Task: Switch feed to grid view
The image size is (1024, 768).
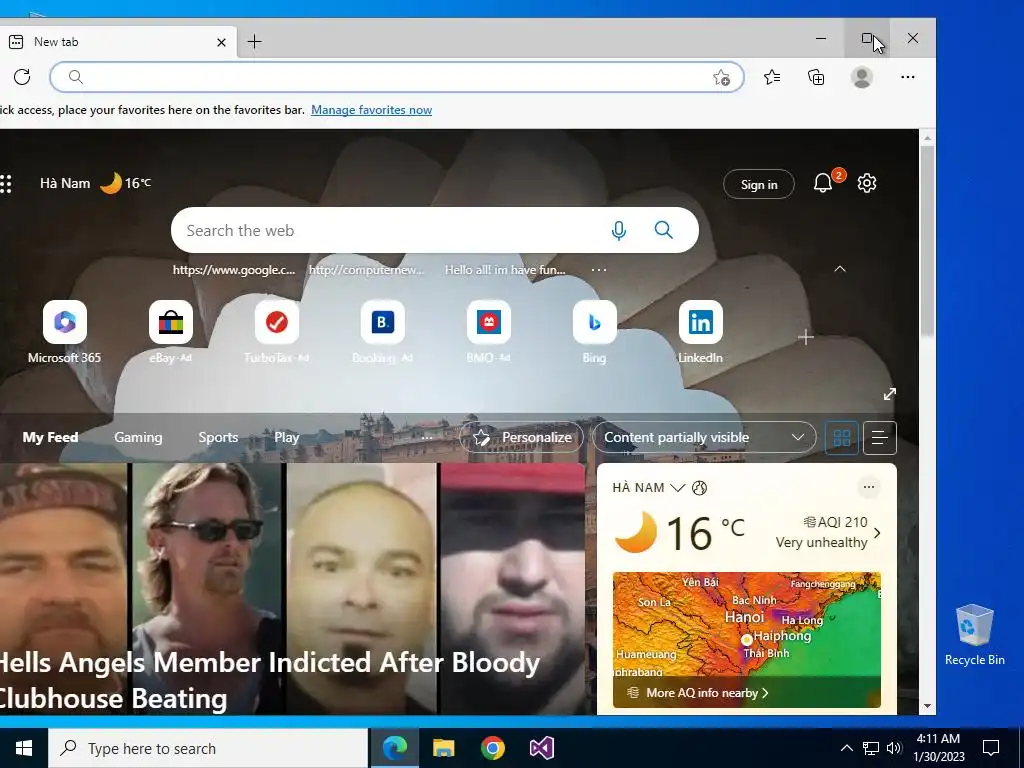Action: click(x=842, y=438)
